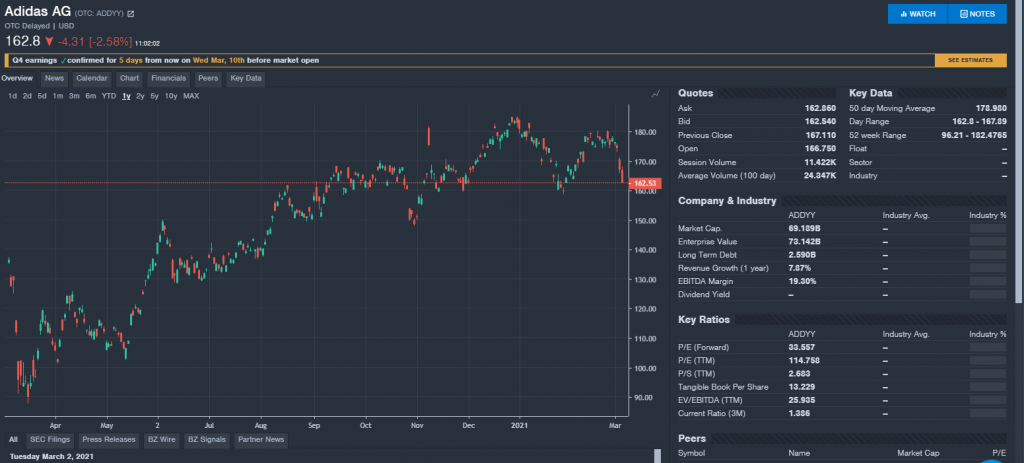Switch to the Chart tab

(129, 78)
